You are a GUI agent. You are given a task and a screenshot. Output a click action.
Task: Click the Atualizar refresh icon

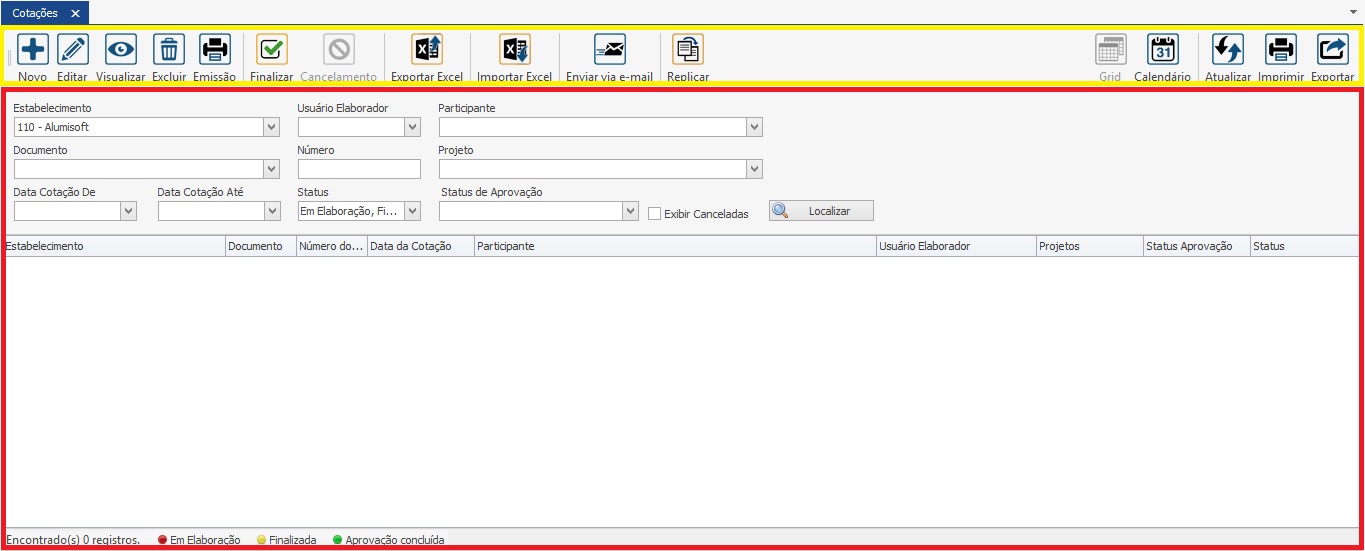point(1227,50)
